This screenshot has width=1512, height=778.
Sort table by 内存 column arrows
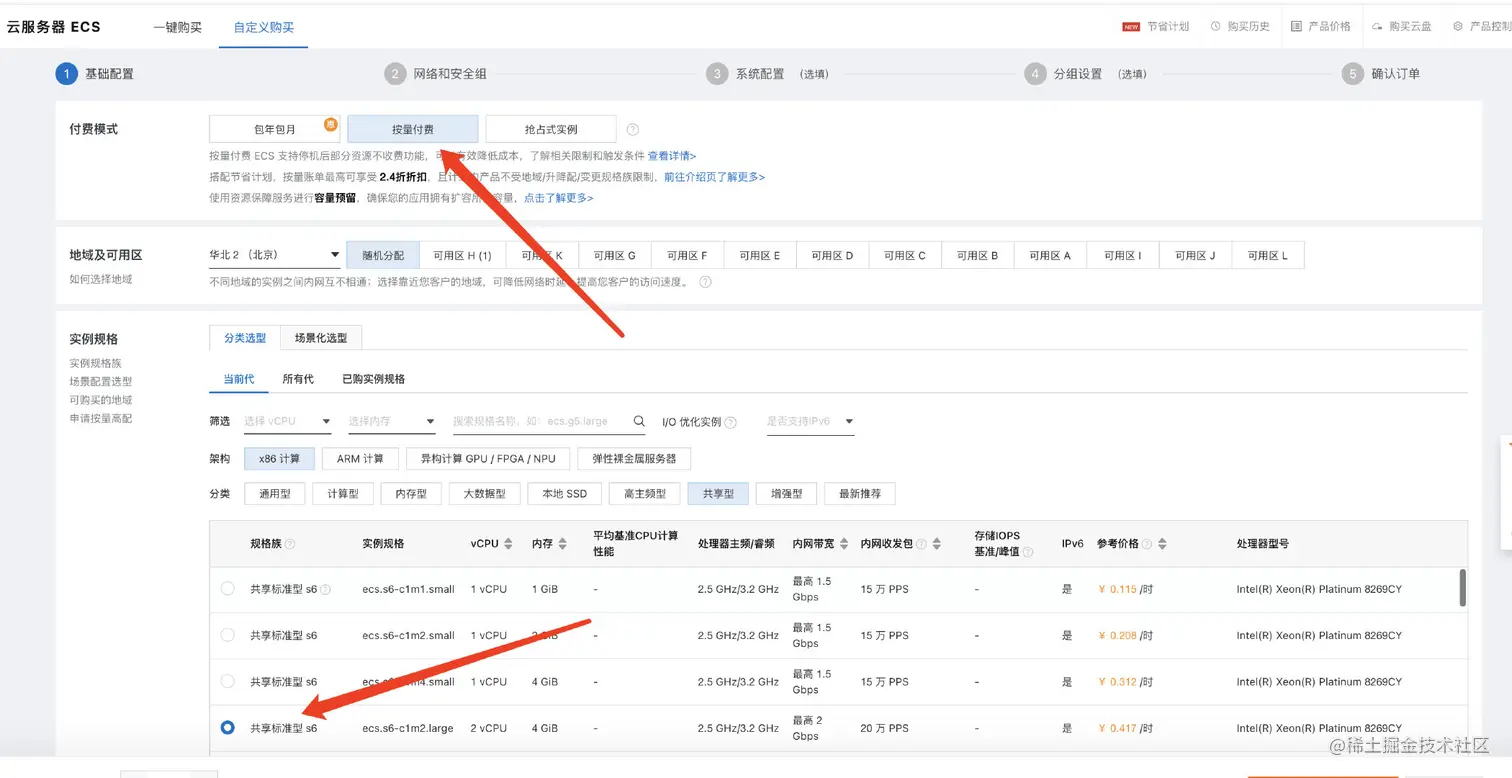pyautogui.click(x=563, y=544)
